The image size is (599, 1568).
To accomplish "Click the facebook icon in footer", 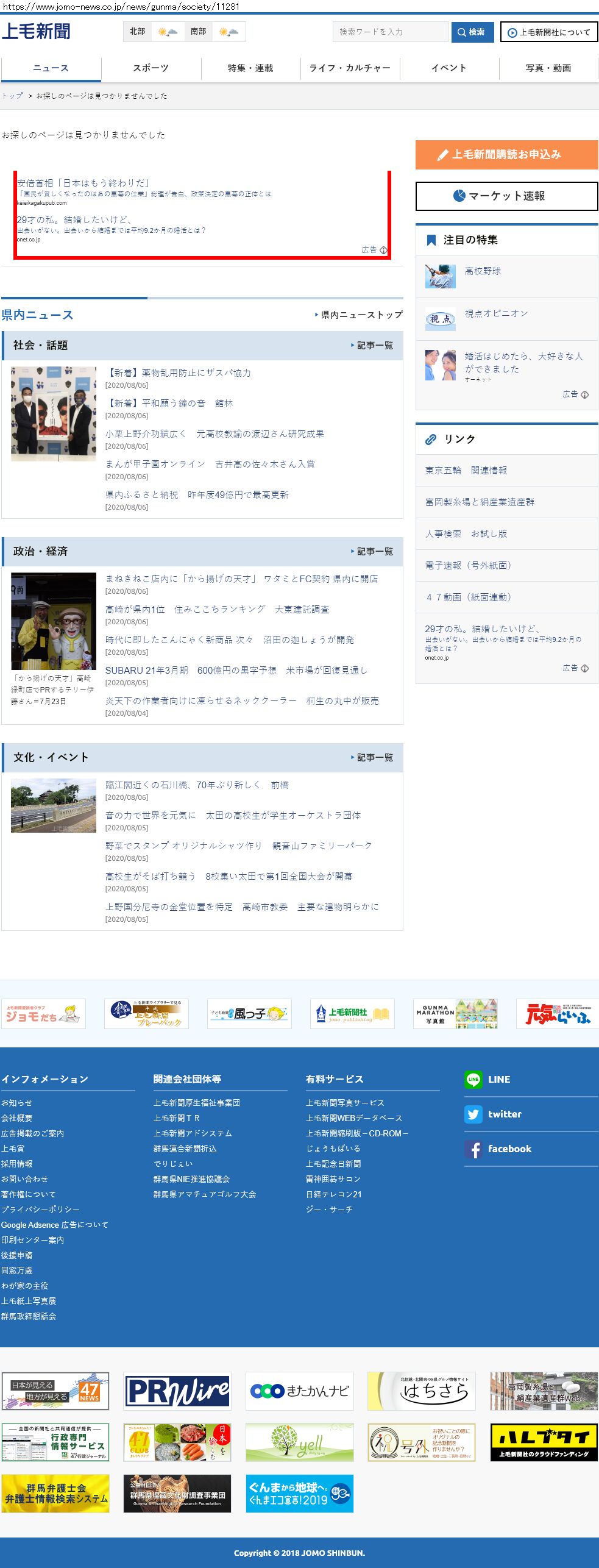I will point(473,1149).
